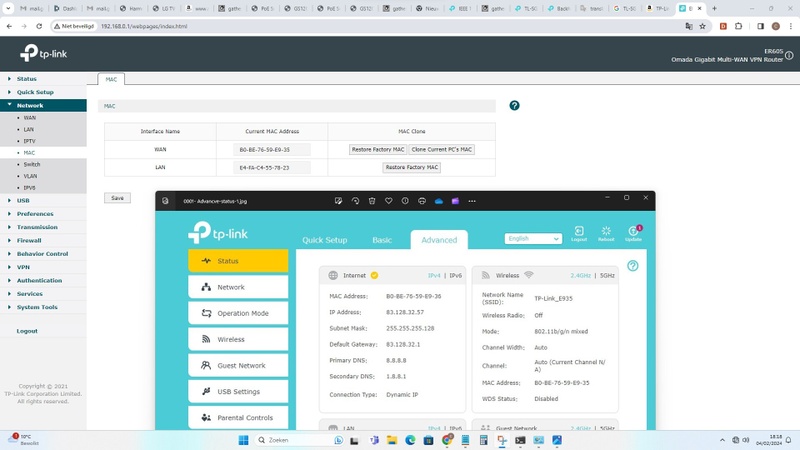
Task: Show hidden system tray icons chevron
Action: [x=722, y=440]
